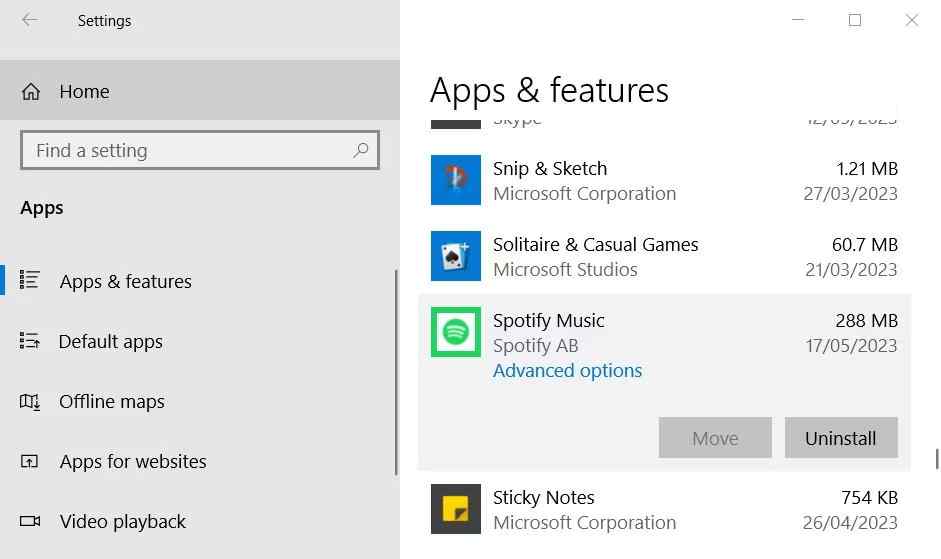Click the Snip & Sketch app icon
Viewport: 941px width, 559px height.
[x=456, y=180]
